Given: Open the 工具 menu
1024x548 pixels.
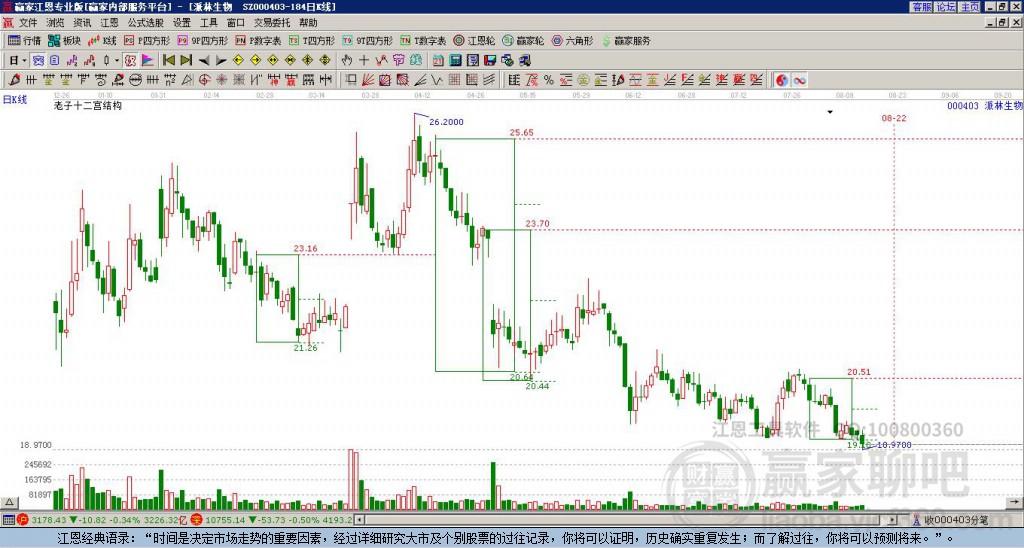Looking at the screenshot, I should 209,23.
